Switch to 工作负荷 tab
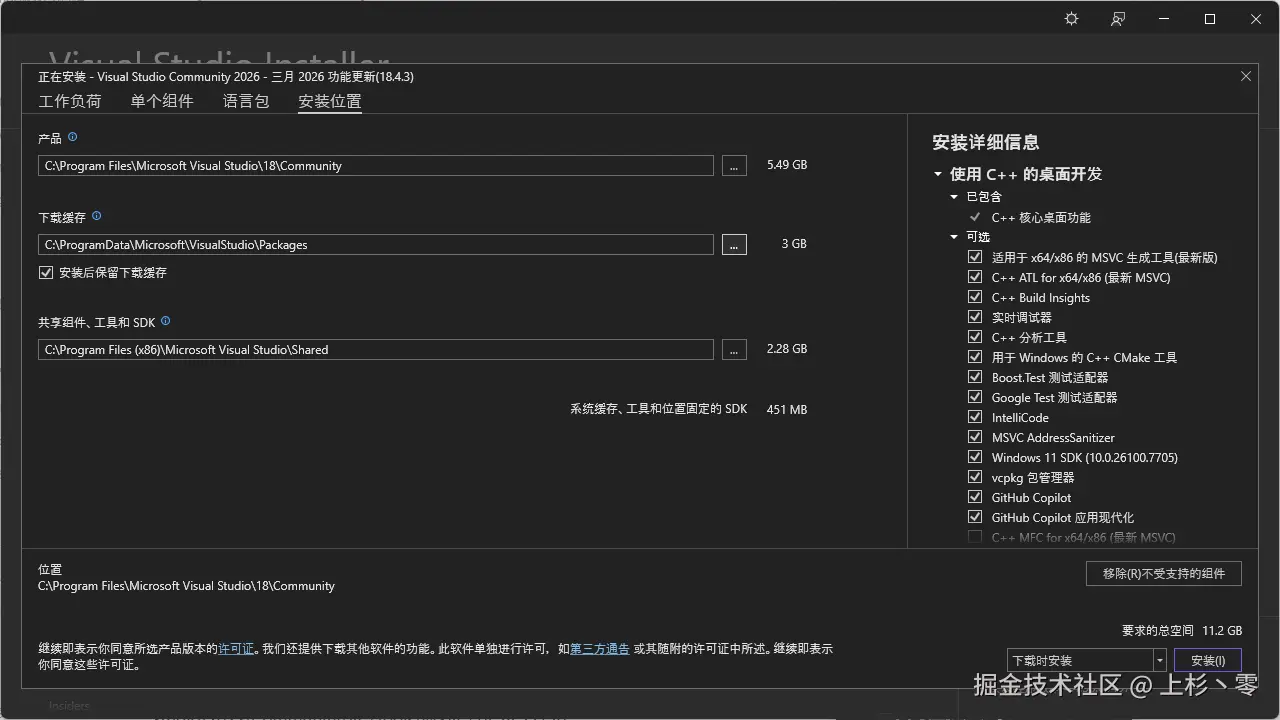The height and width of the screenshot is (720, 1280). (70, 101)
